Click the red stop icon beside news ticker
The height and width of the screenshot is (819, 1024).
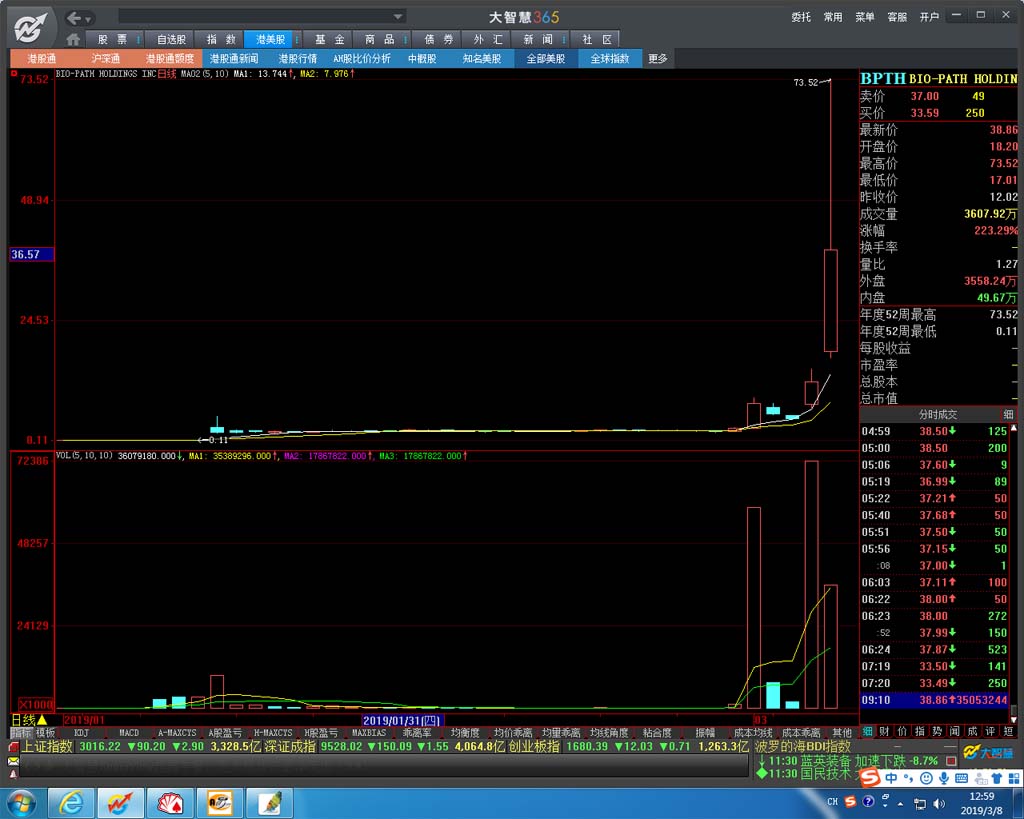pyautogui.click(x=951, y=761)
